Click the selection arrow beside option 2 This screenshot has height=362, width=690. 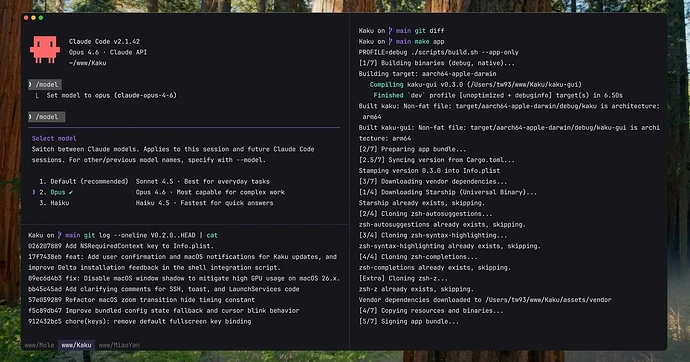coord(34,192)
